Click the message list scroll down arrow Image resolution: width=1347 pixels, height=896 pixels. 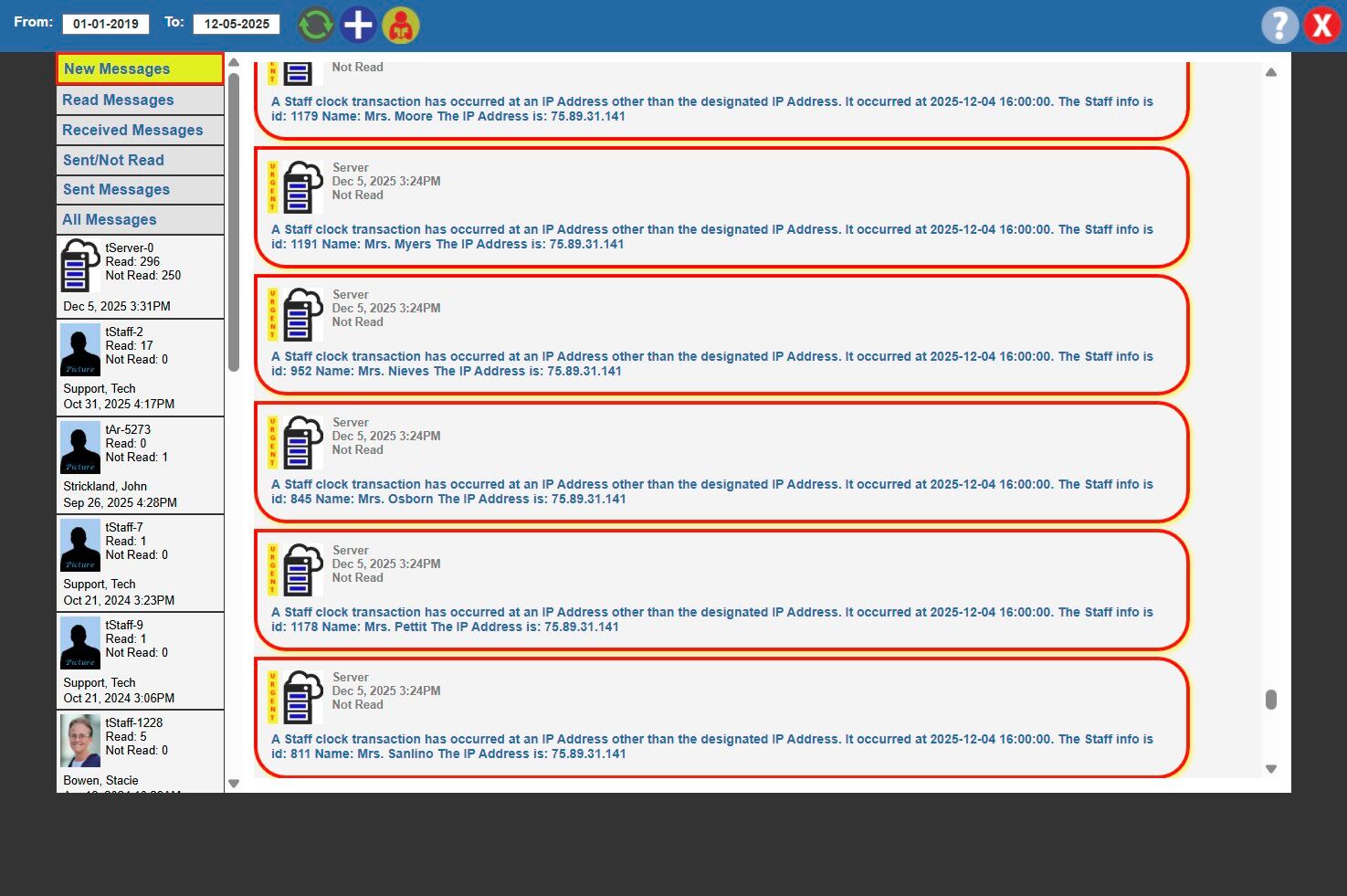point(1271,769)
